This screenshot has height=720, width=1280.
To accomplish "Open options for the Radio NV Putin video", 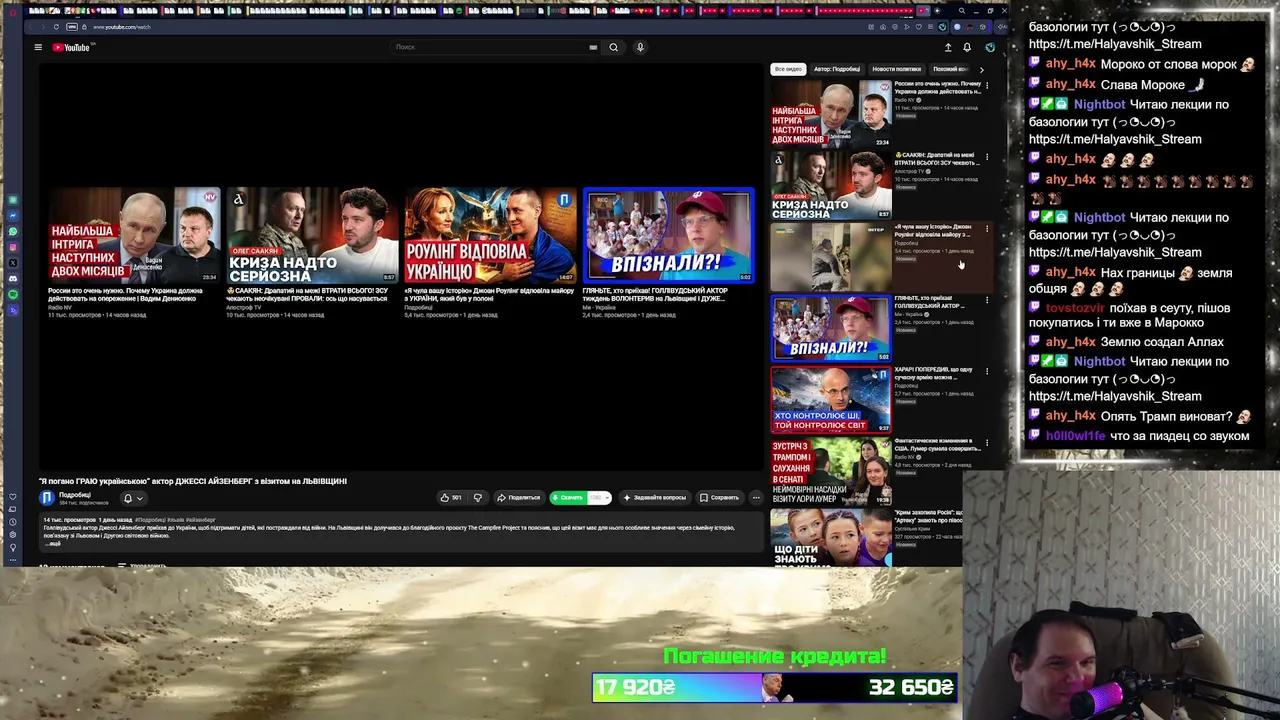I will [987, 86].
